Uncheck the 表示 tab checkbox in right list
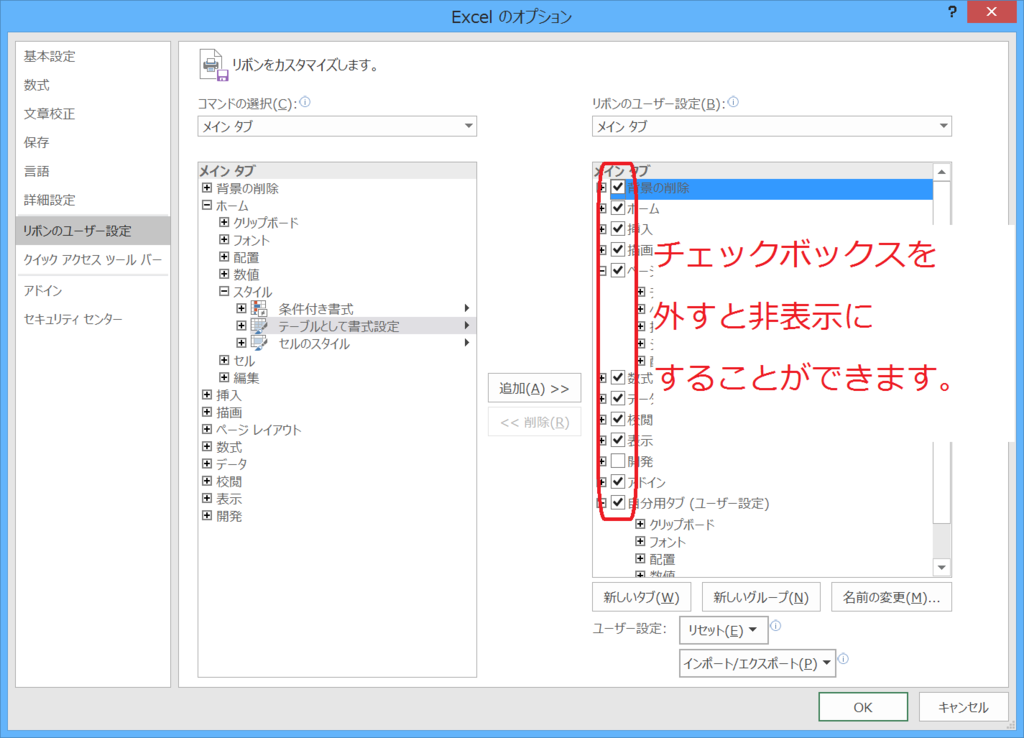 point(618,440)
